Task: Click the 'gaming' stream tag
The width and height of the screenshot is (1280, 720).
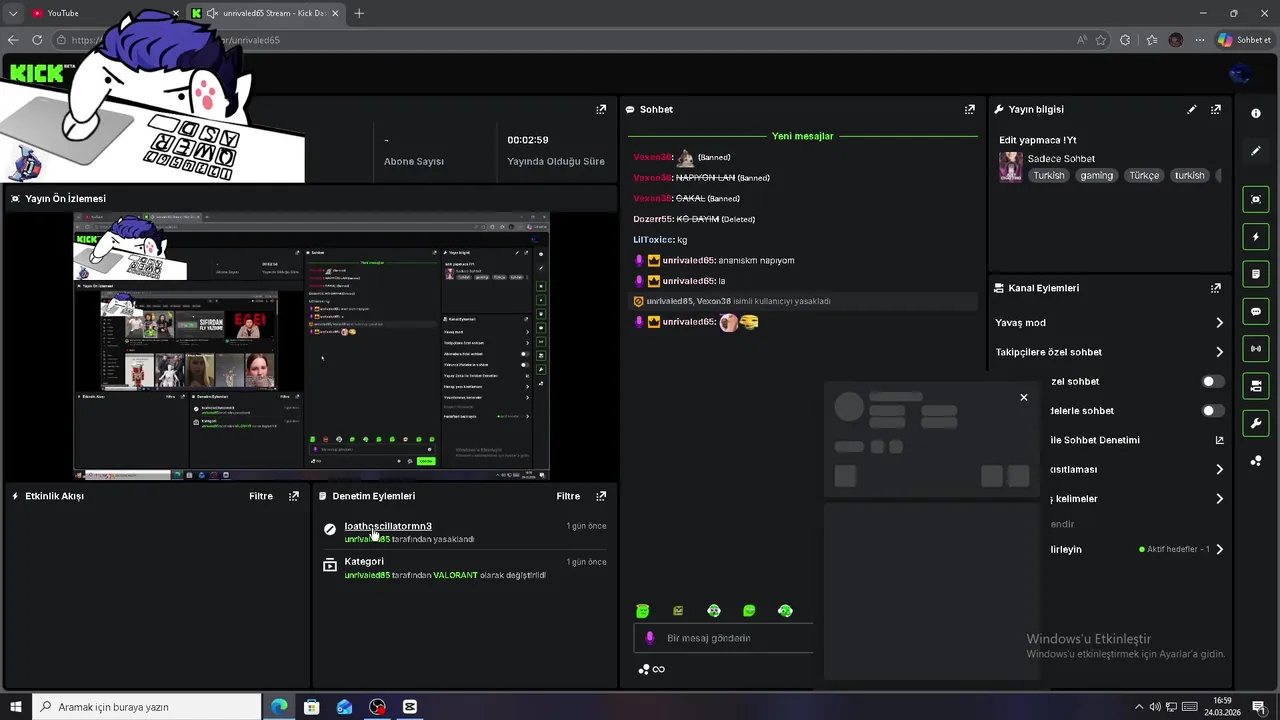Action: (1096, 176)
